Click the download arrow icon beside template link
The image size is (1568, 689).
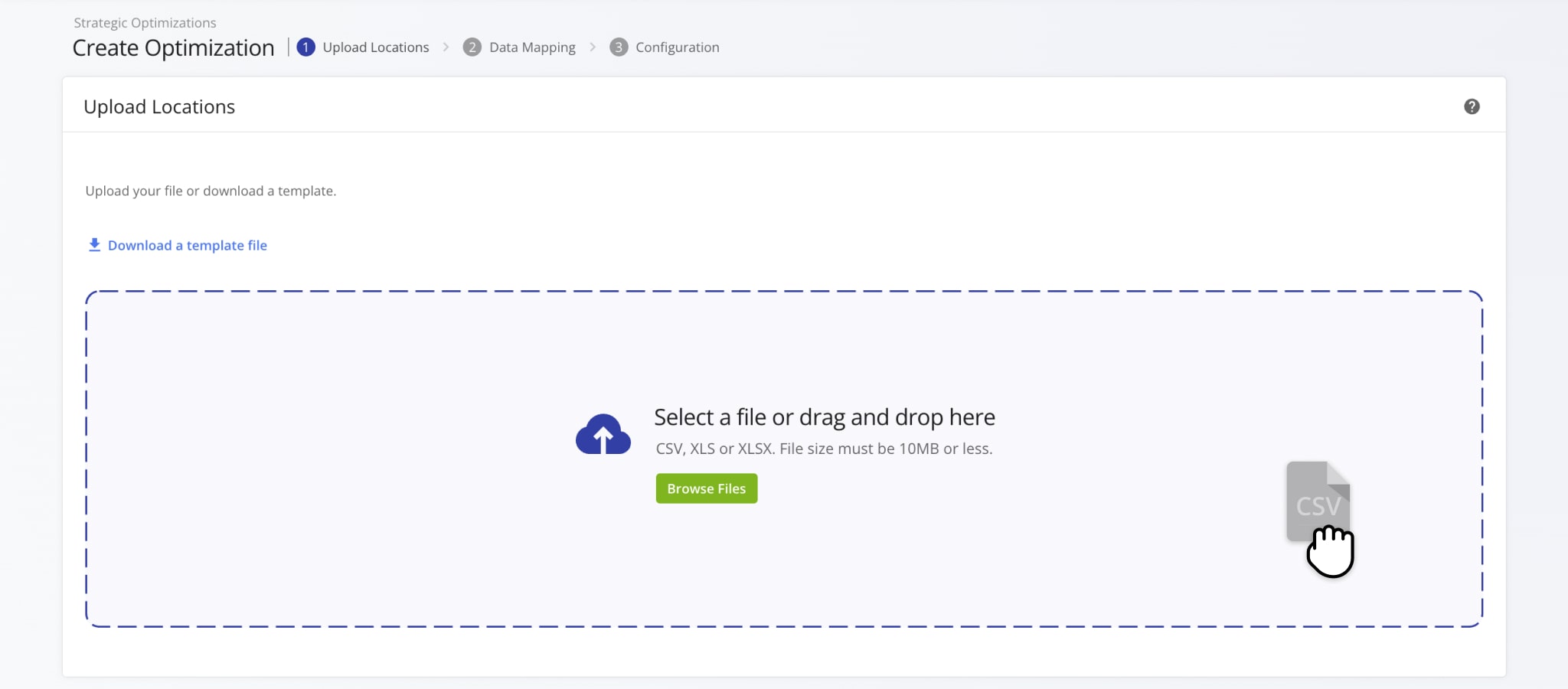pyautogui.click(x=94, y=245)
